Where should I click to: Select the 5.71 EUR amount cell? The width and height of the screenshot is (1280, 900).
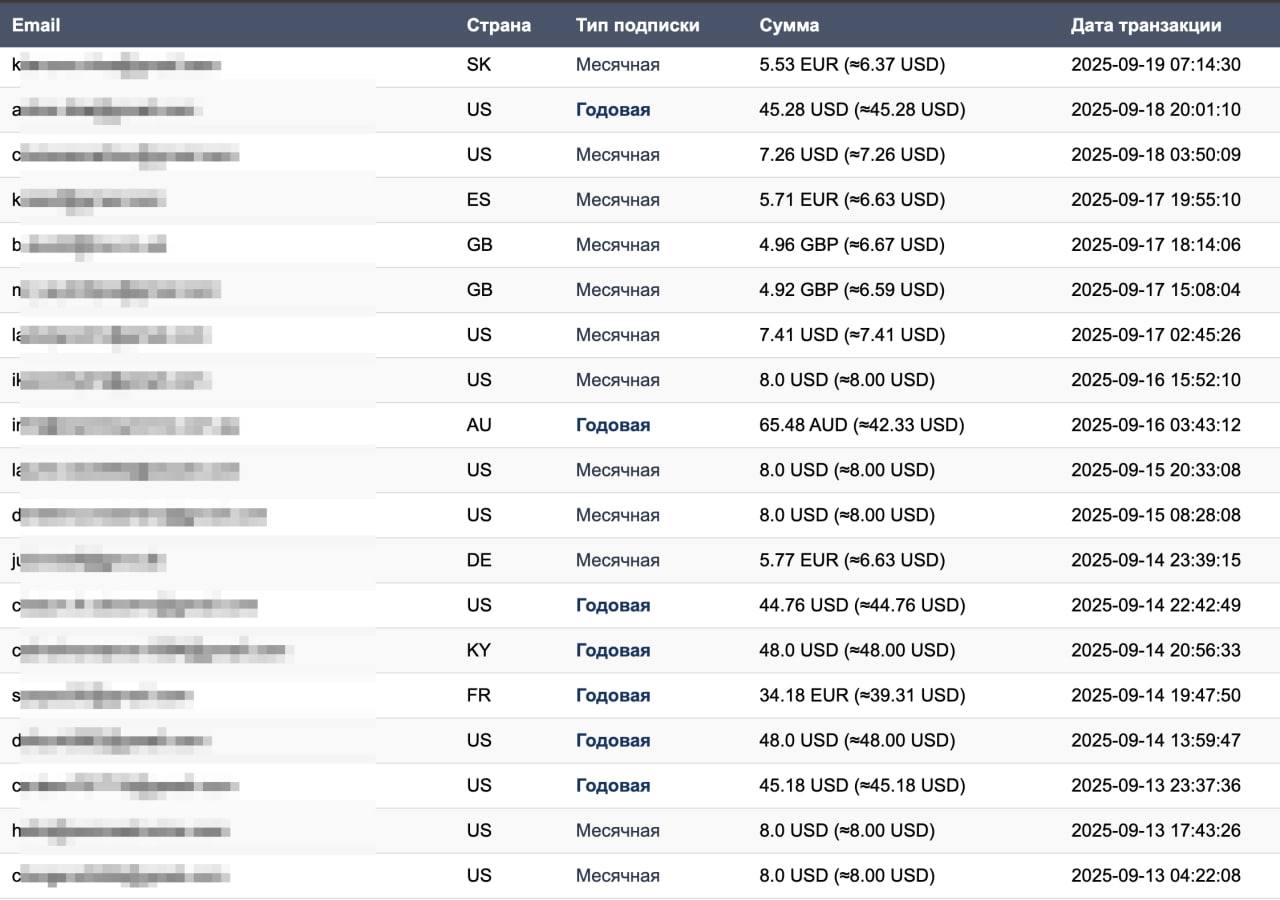click(x=851, y=200)
